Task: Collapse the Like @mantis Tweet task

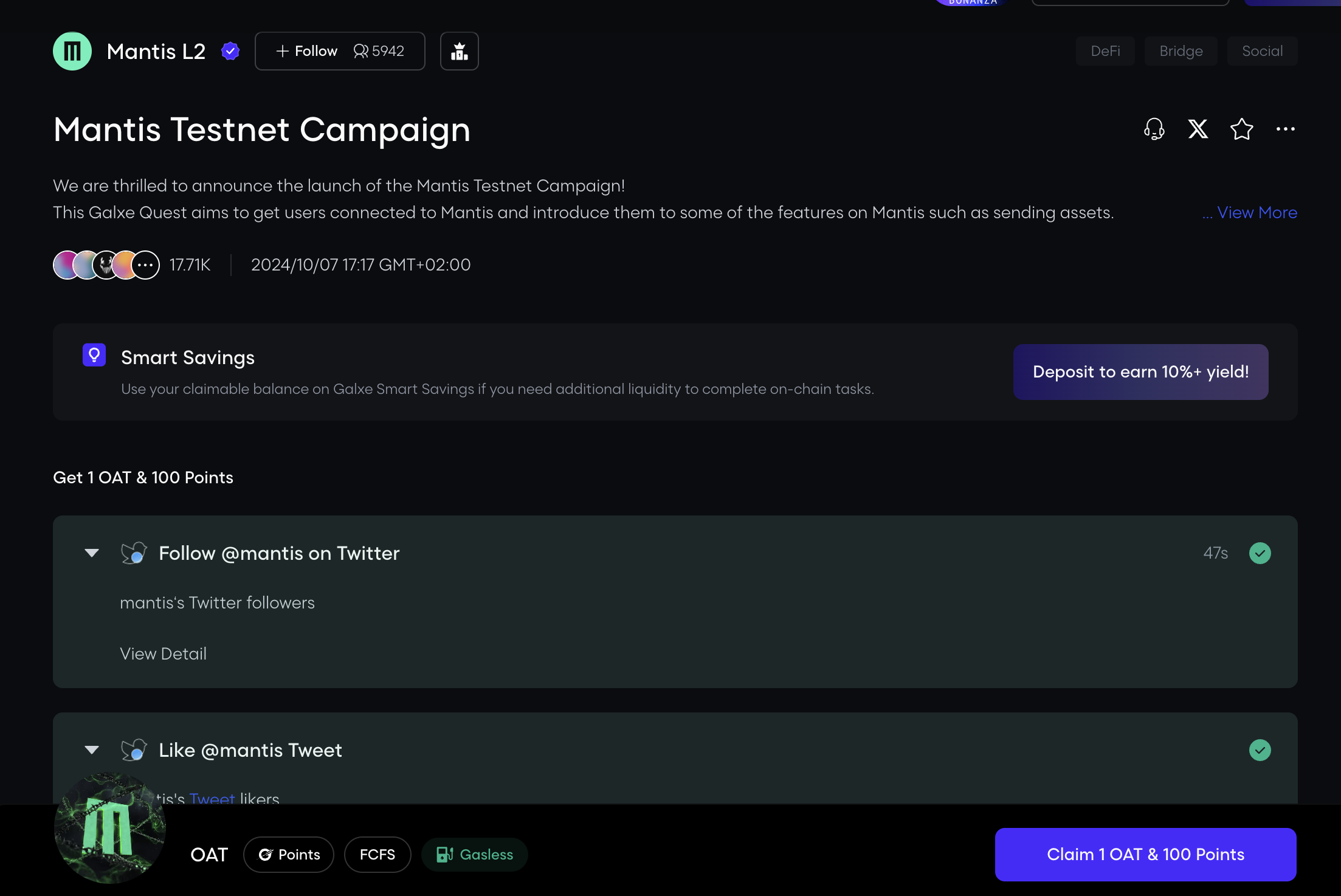Action: coord(92,750)
